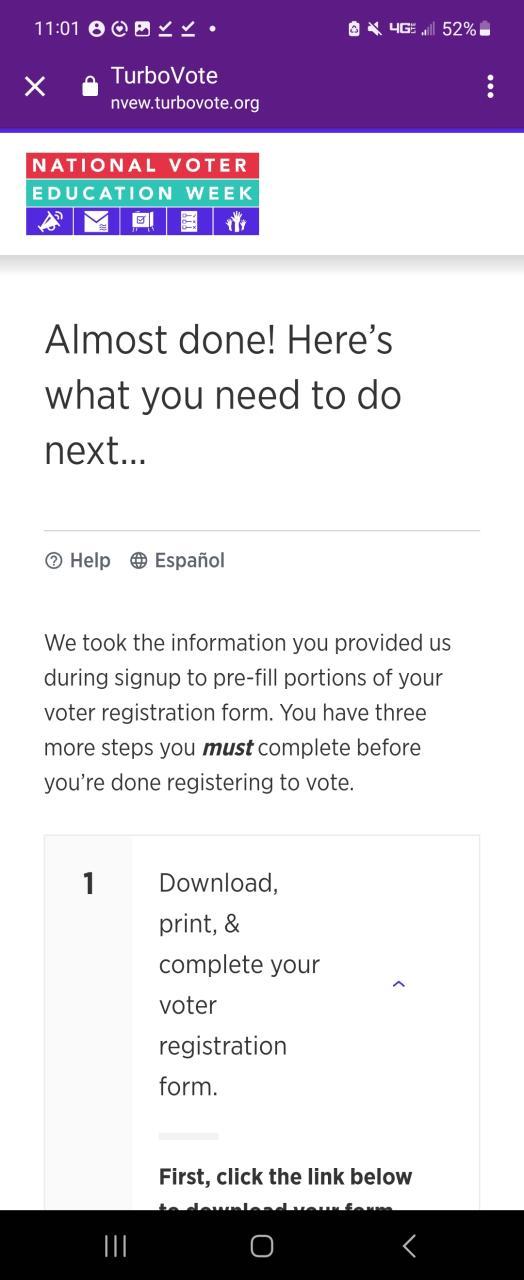Tap the nvew.turbovote.org address text
Viewport: 524px width, 1280px height.
pos(185,102)
